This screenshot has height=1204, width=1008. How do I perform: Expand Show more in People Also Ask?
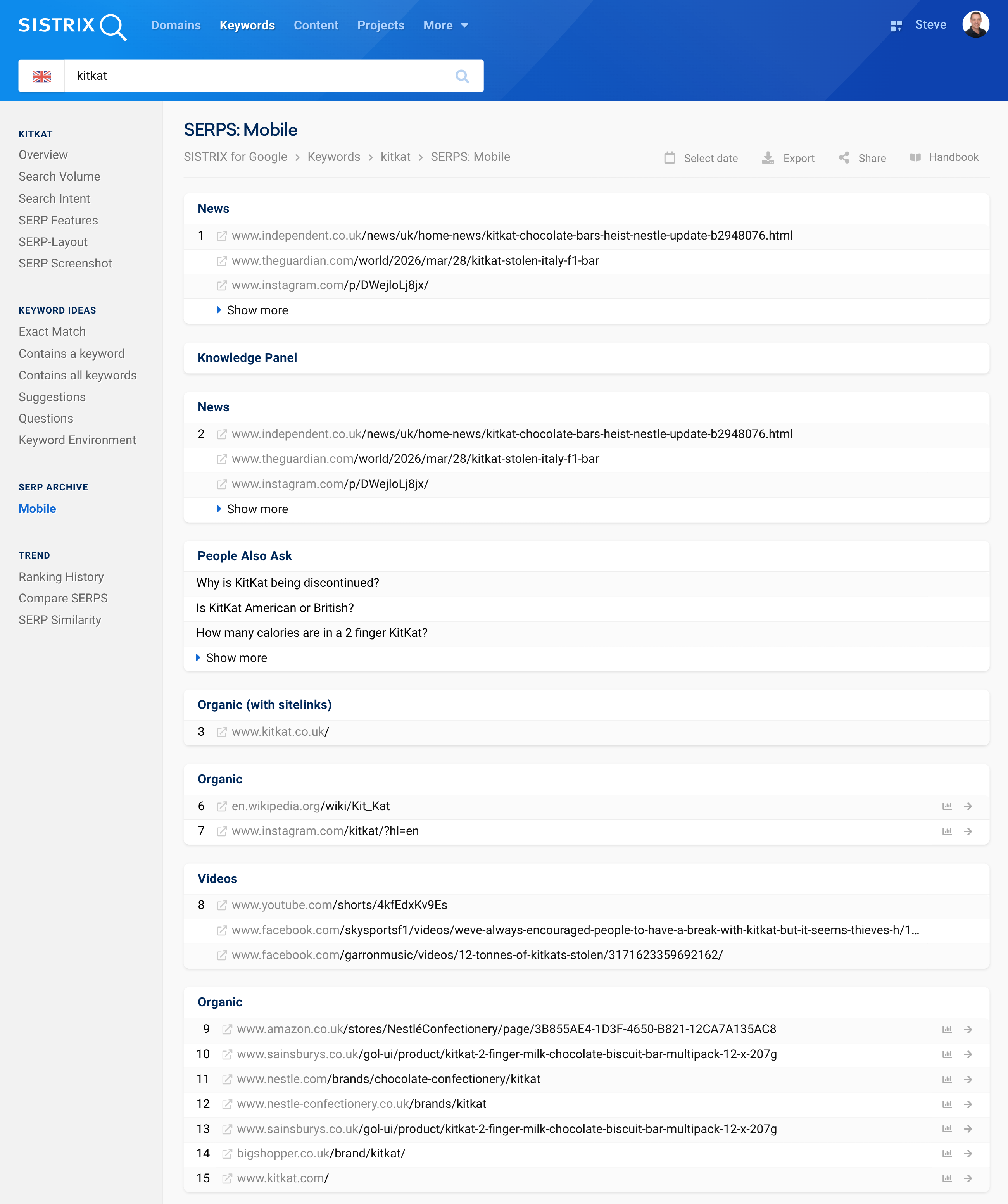[x=236, y=658]
